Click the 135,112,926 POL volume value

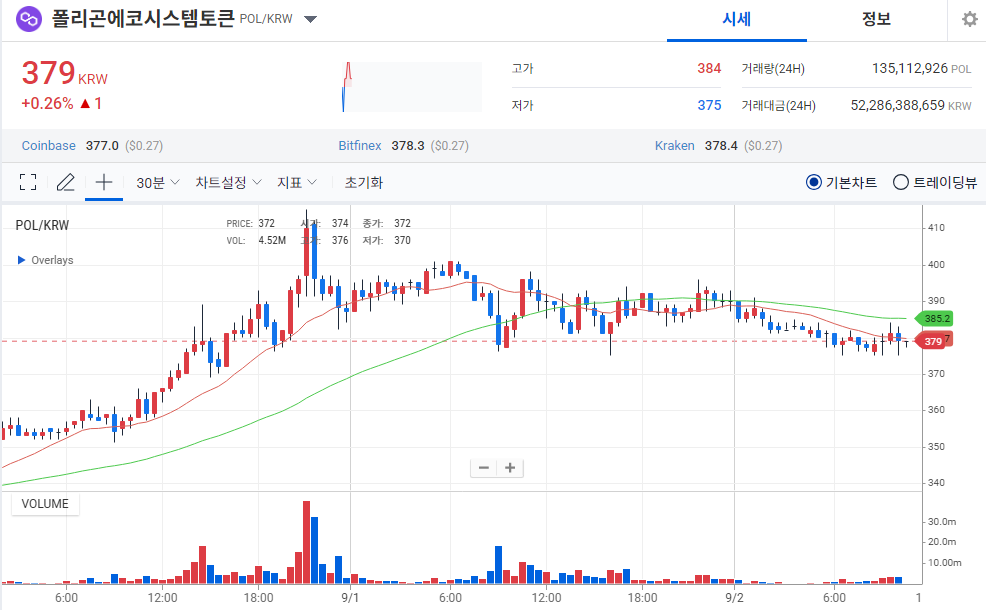pos(921,68)
